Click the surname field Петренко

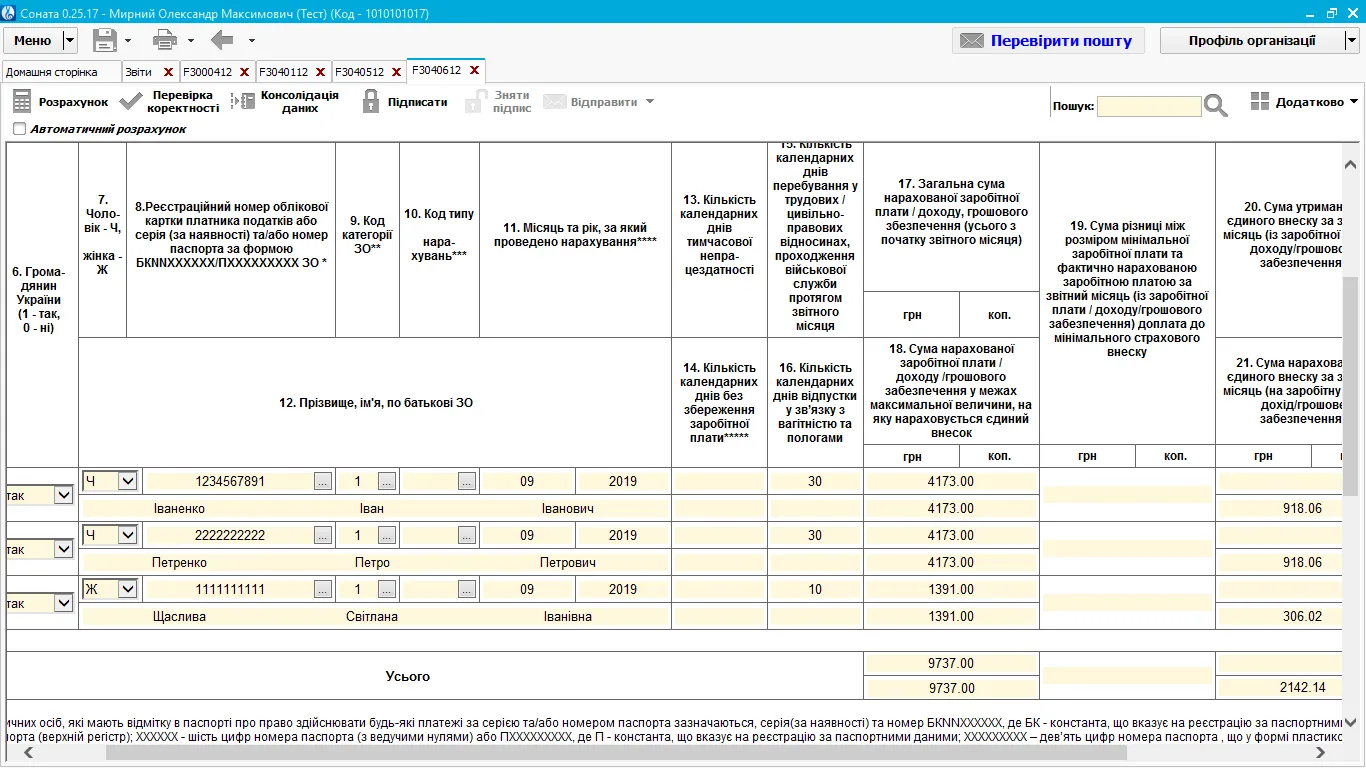point(180,562)
